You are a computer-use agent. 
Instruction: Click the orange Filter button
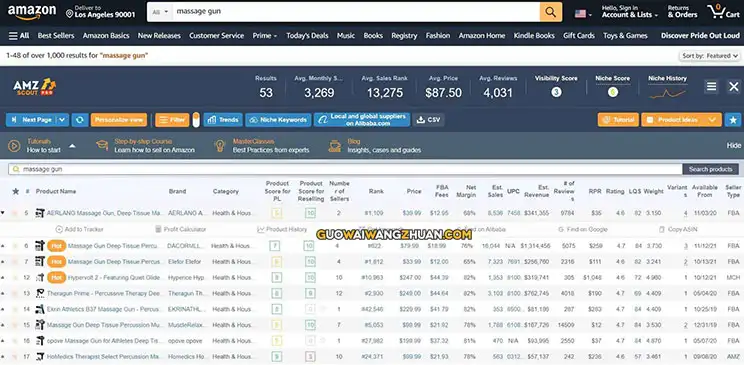[x=172, y=120]
